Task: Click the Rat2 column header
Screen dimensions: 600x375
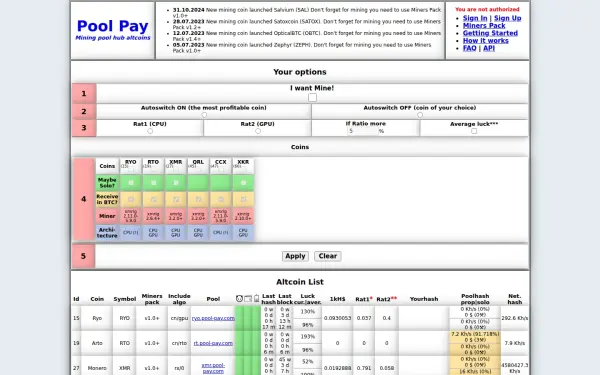Action: (386, 299)
